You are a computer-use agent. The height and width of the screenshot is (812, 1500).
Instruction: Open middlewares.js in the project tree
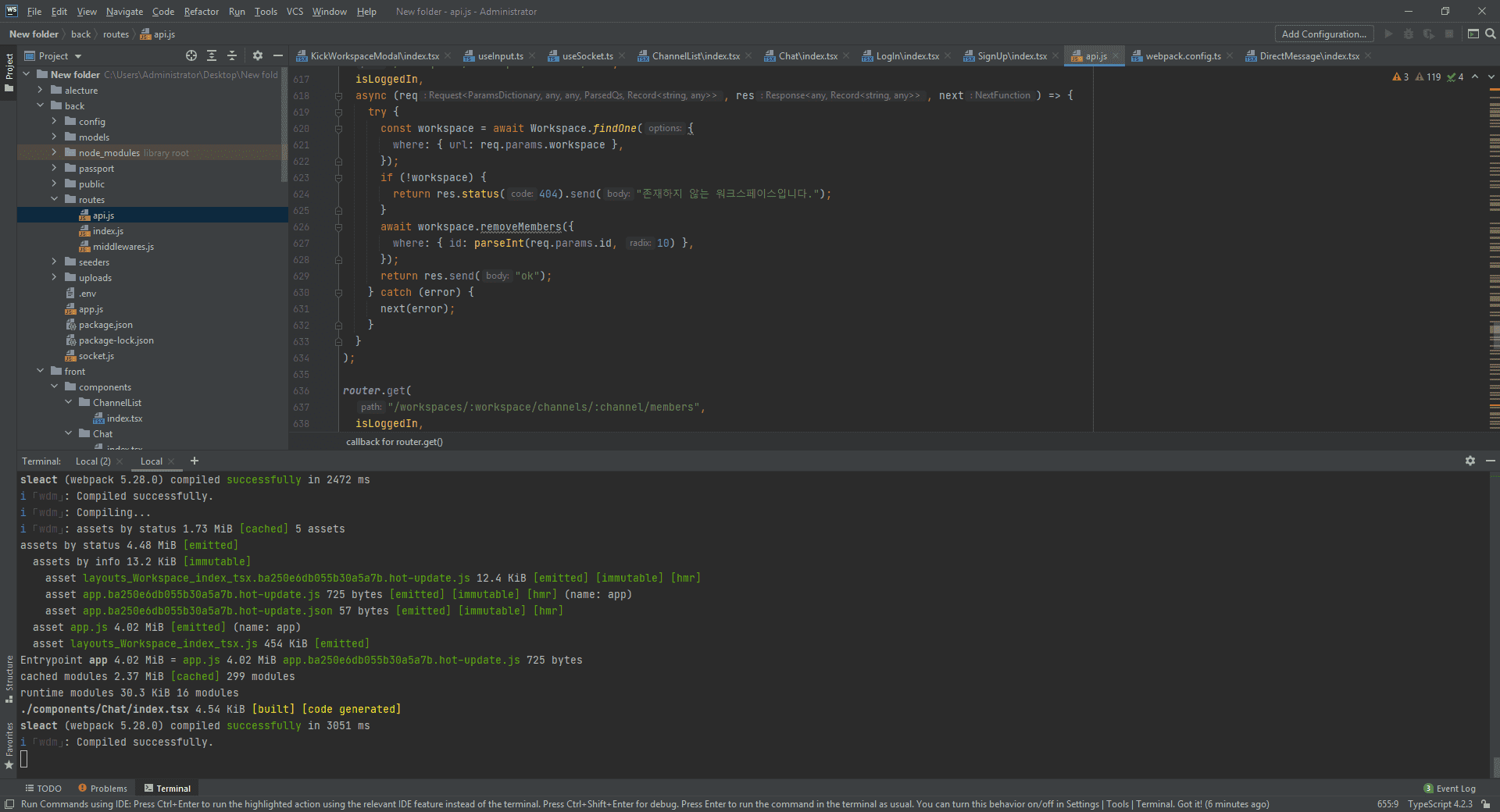tap(123, 247)
